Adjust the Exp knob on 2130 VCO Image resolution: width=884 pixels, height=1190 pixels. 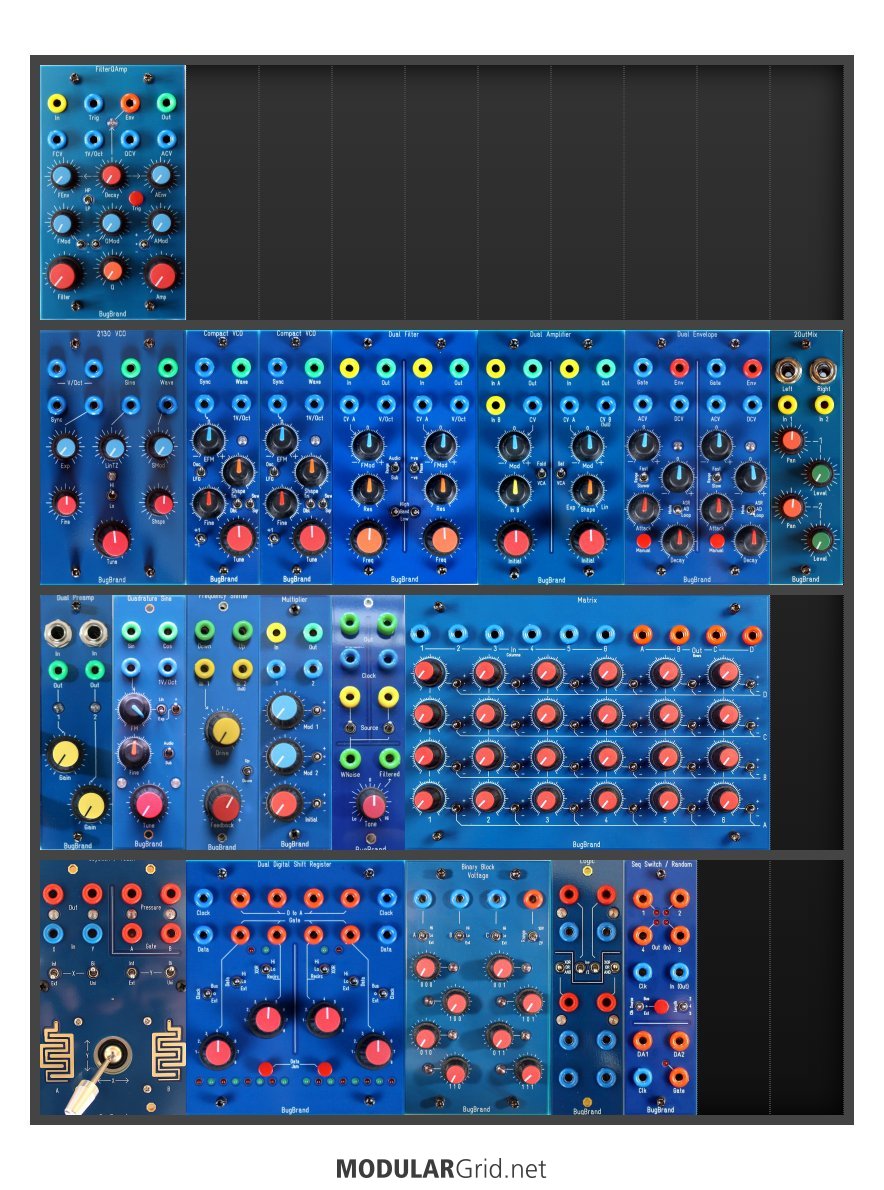tap(65, 446)
